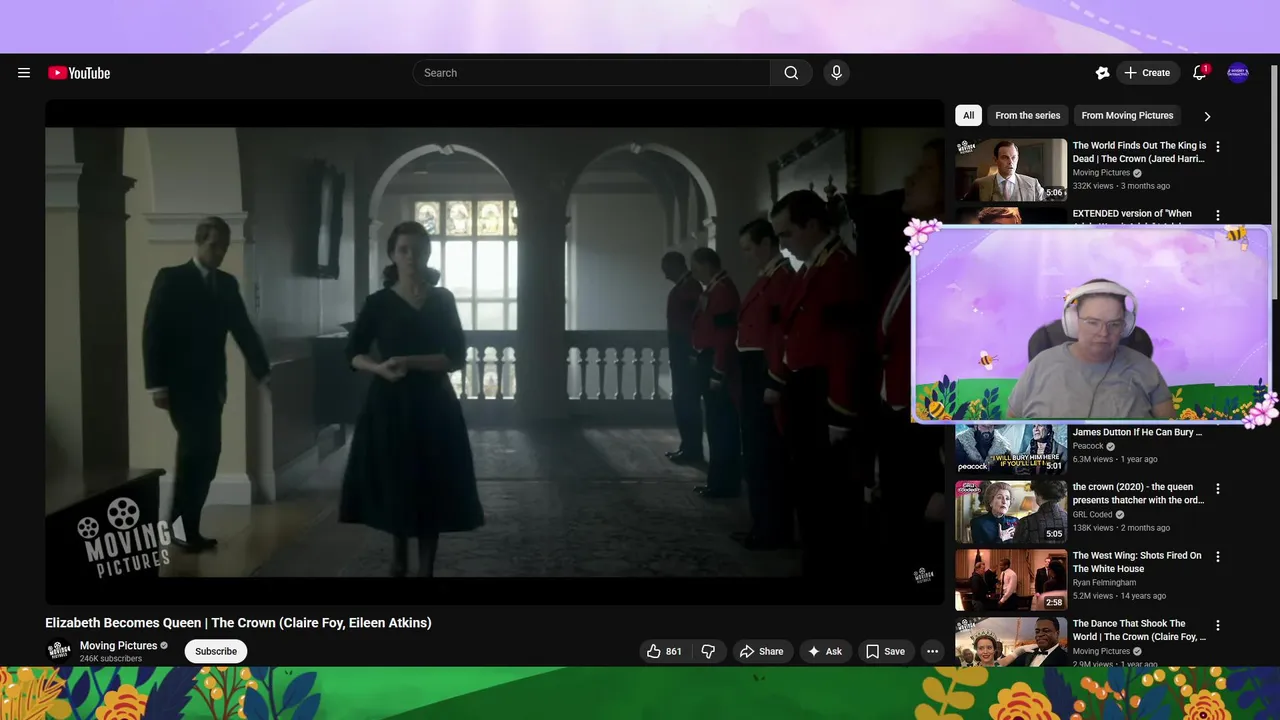Open the hamburger guide menu

pyautogui.click(x=24, y=73)
